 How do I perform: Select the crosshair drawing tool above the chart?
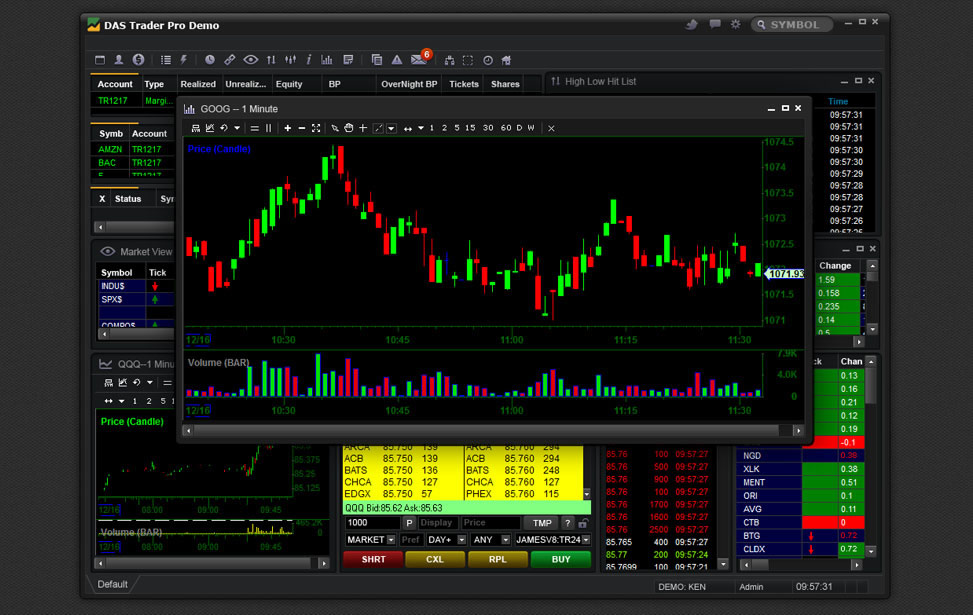(x=363, y=128)
